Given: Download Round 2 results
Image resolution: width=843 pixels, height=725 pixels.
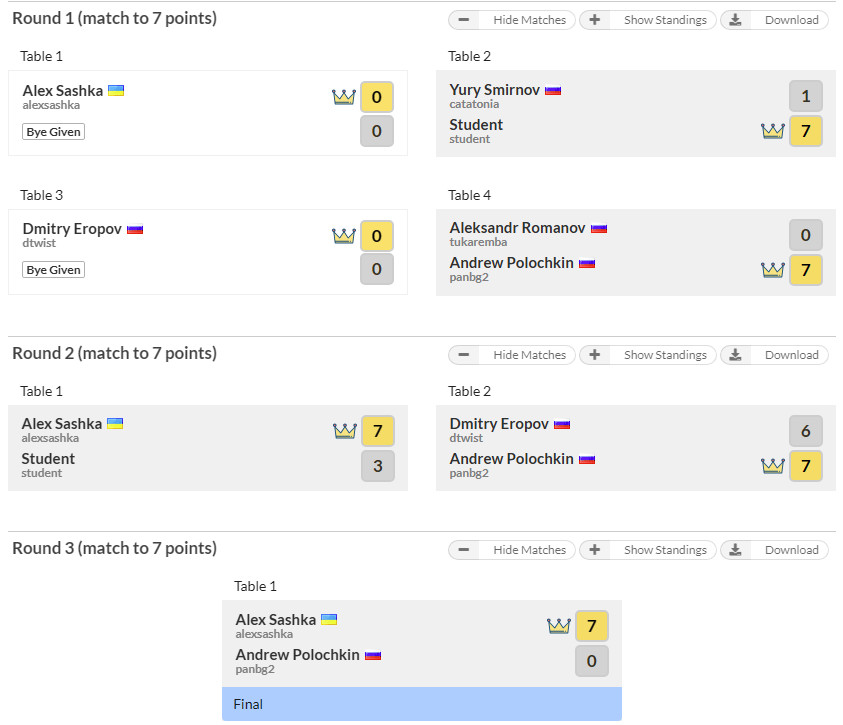Looking at the screenshot, I should [774, 355].
